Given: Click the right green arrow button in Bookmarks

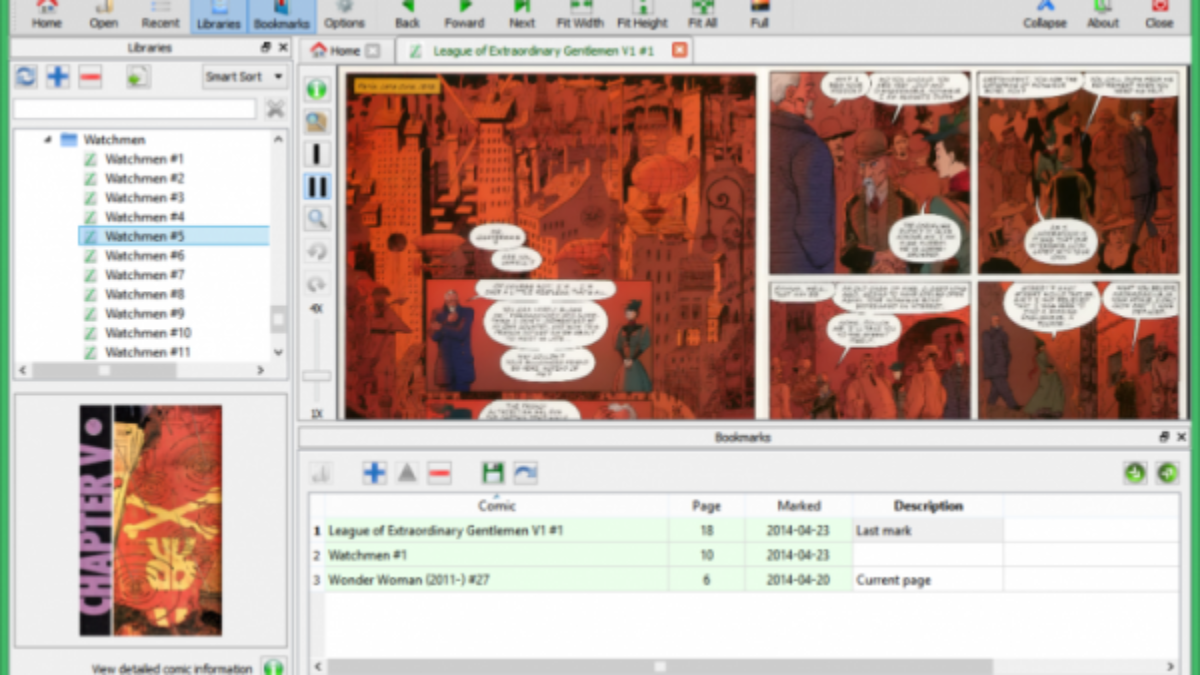Looking at the screenshot, I should [x=1167, y=473].
